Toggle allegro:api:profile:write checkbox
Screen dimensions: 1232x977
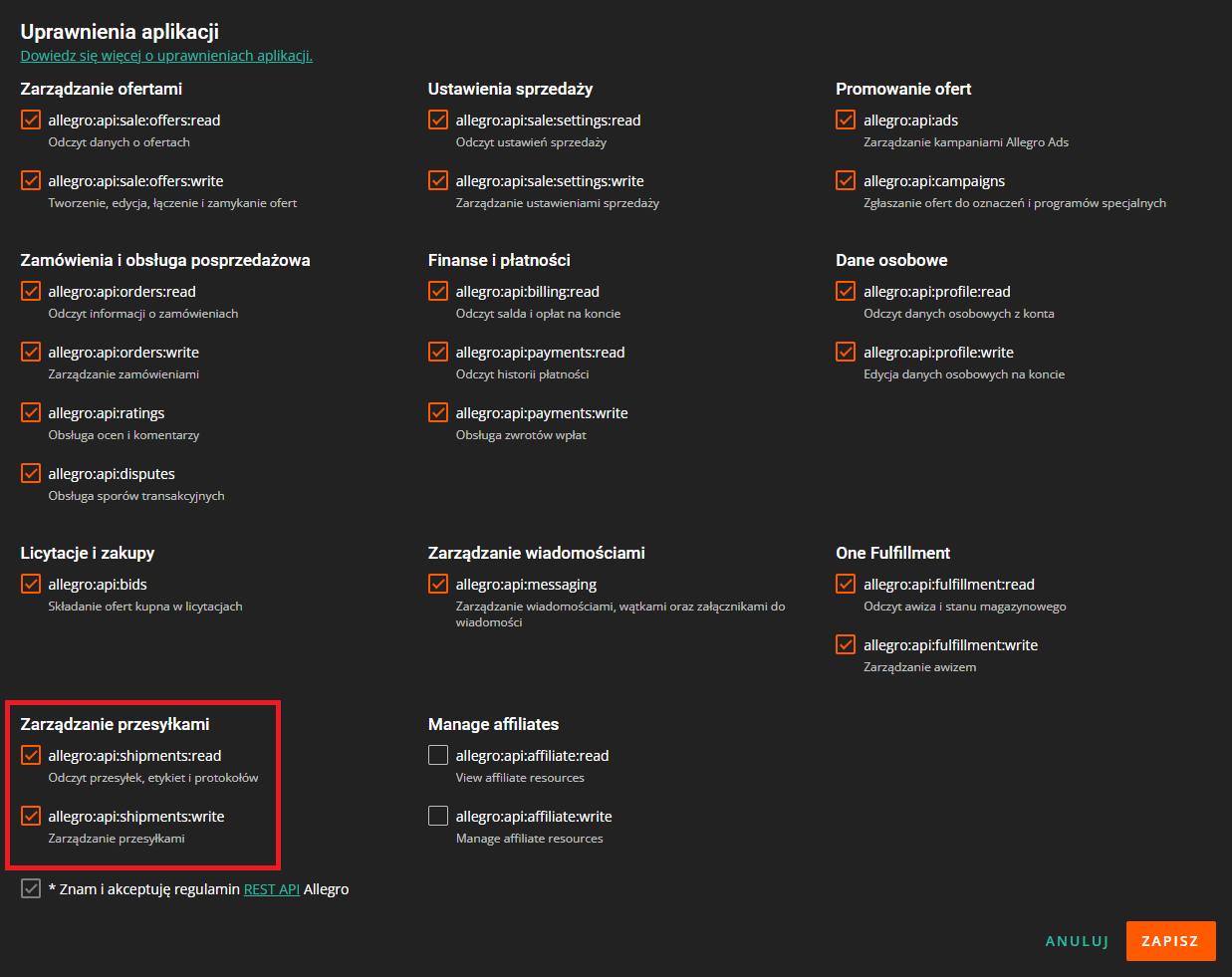846,352
